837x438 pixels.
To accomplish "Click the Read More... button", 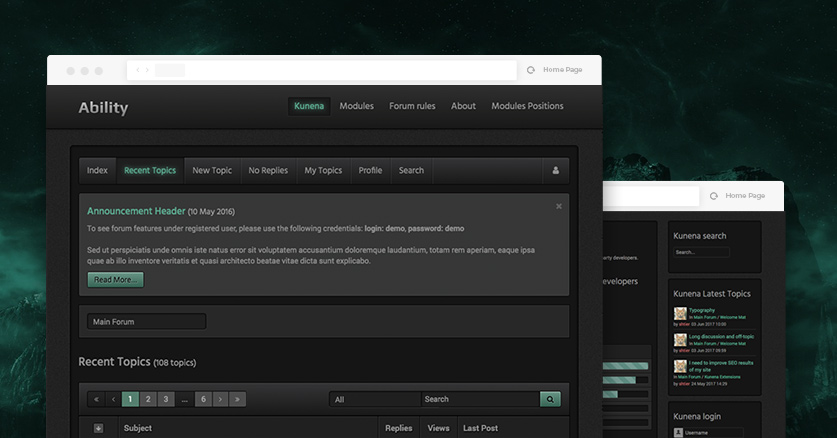I will click(115, 280).
